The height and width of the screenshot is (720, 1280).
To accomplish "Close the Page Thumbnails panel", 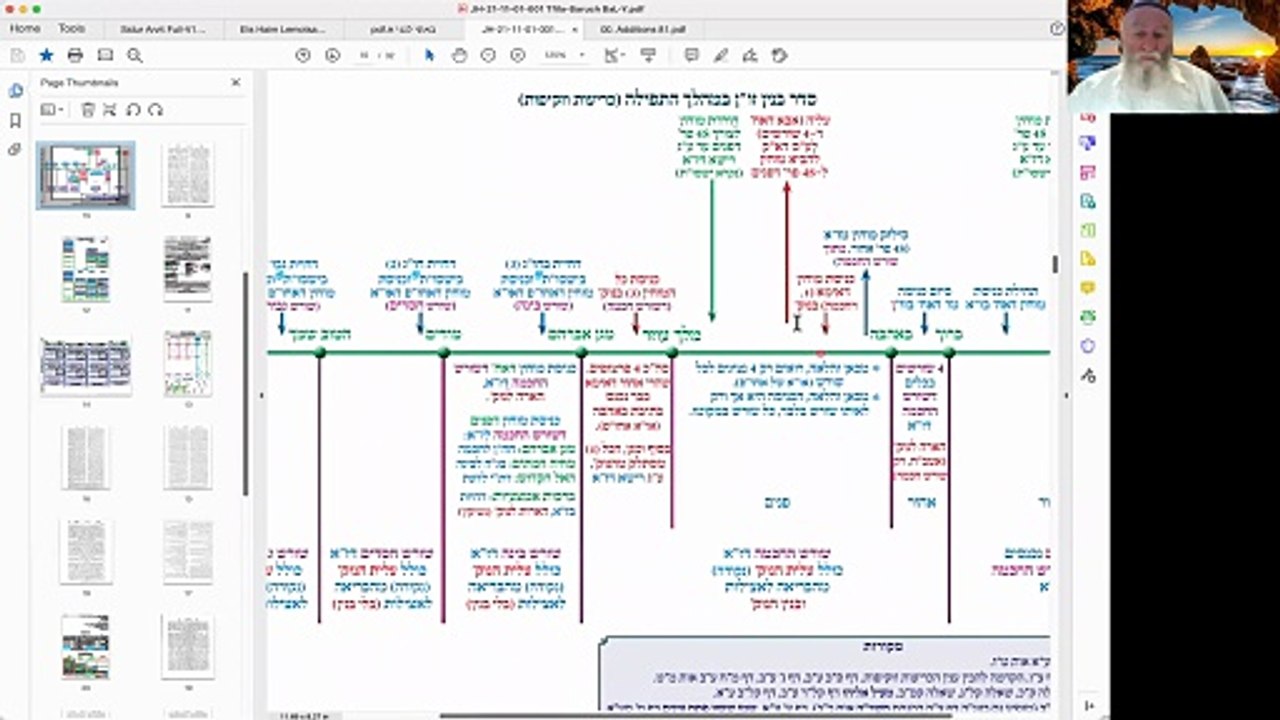I will 236,83.
